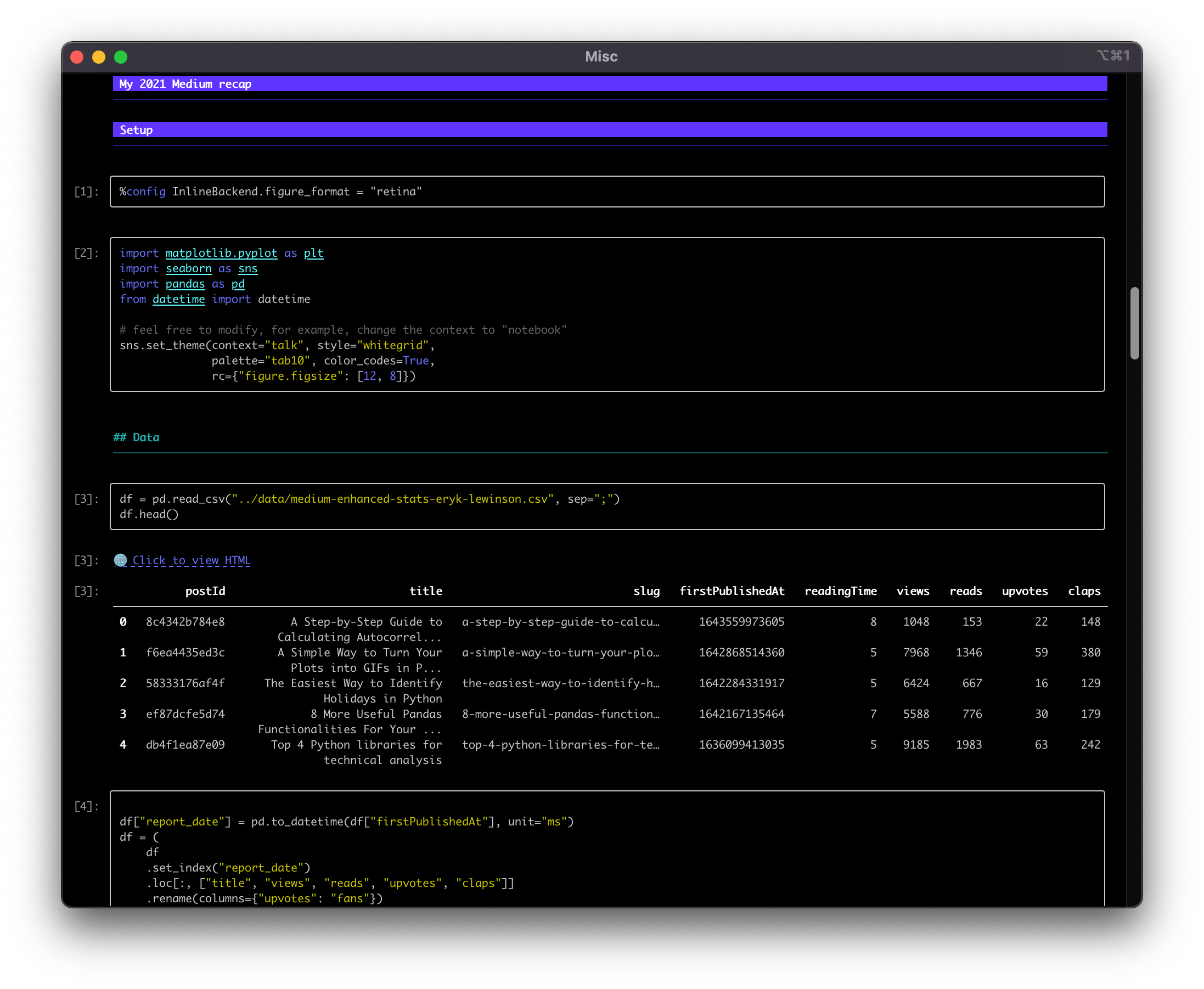Click the yellow minimize window button
Screen dimensions: 1204x989
click(x=99, y=57)
